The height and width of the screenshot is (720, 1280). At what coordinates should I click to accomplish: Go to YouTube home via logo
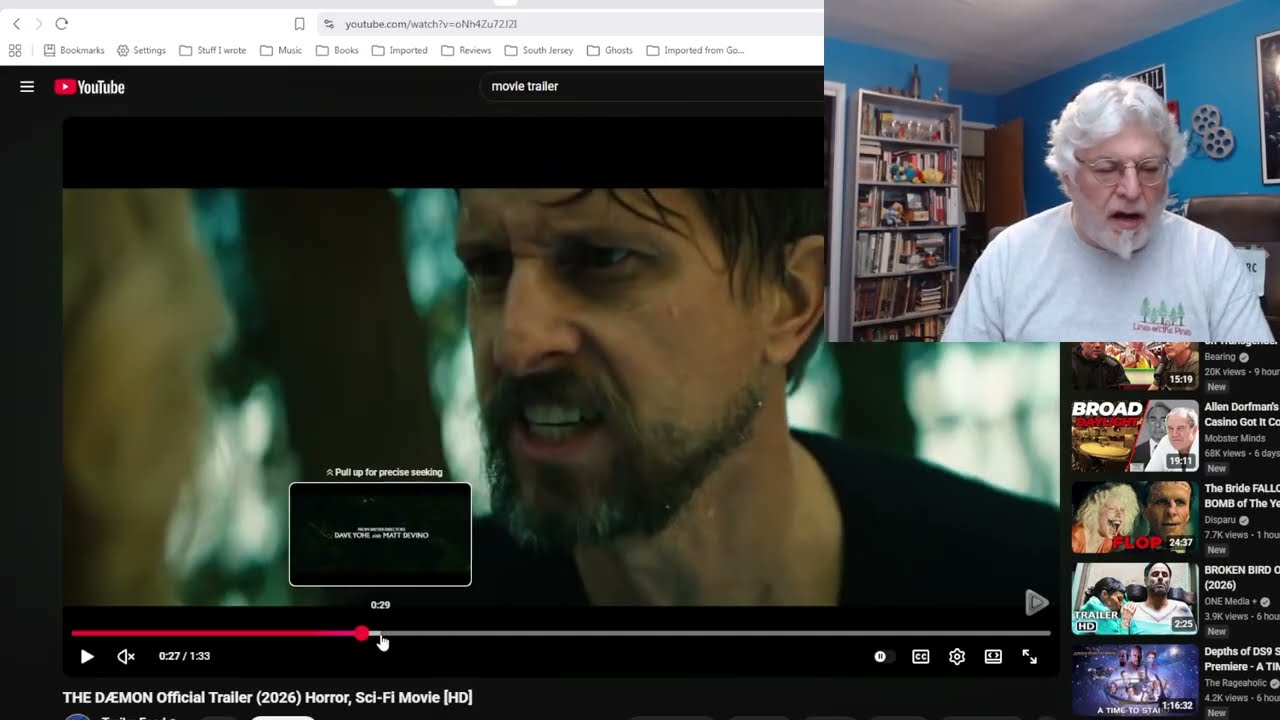(89, 87)
